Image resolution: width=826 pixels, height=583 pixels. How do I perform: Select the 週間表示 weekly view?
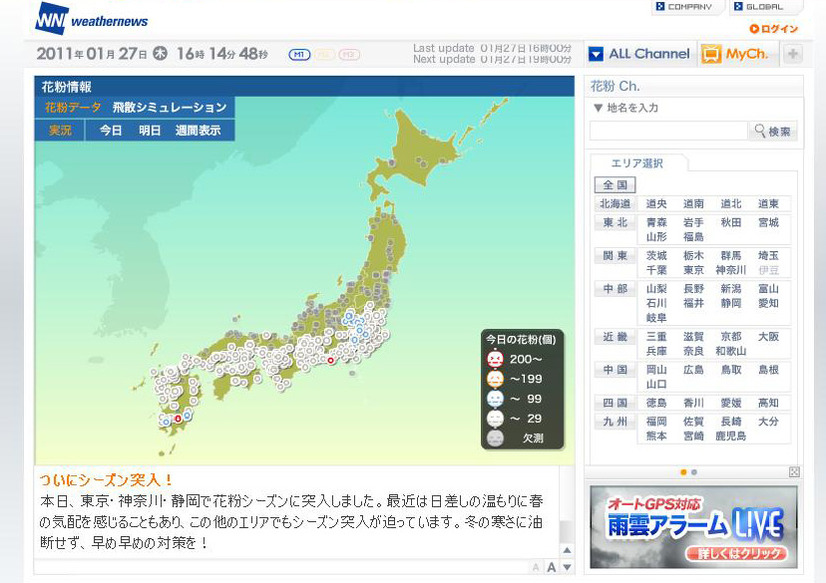pos(198,130)
